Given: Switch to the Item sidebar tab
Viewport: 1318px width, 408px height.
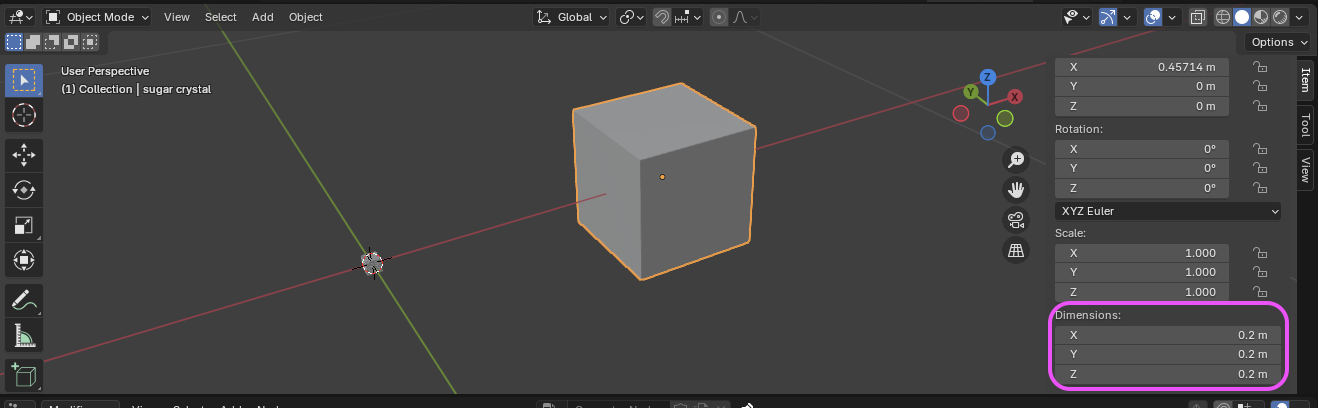Looking at the screenshot, I should point(1306,80).
